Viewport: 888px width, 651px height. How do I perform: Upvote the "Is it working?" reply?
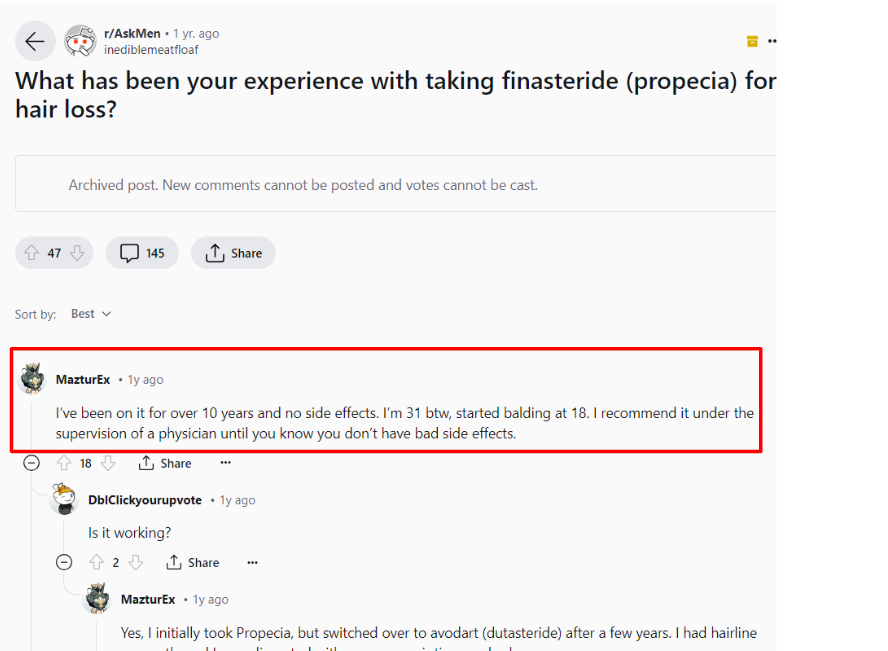pyautogui.click(x=97, y=562)
